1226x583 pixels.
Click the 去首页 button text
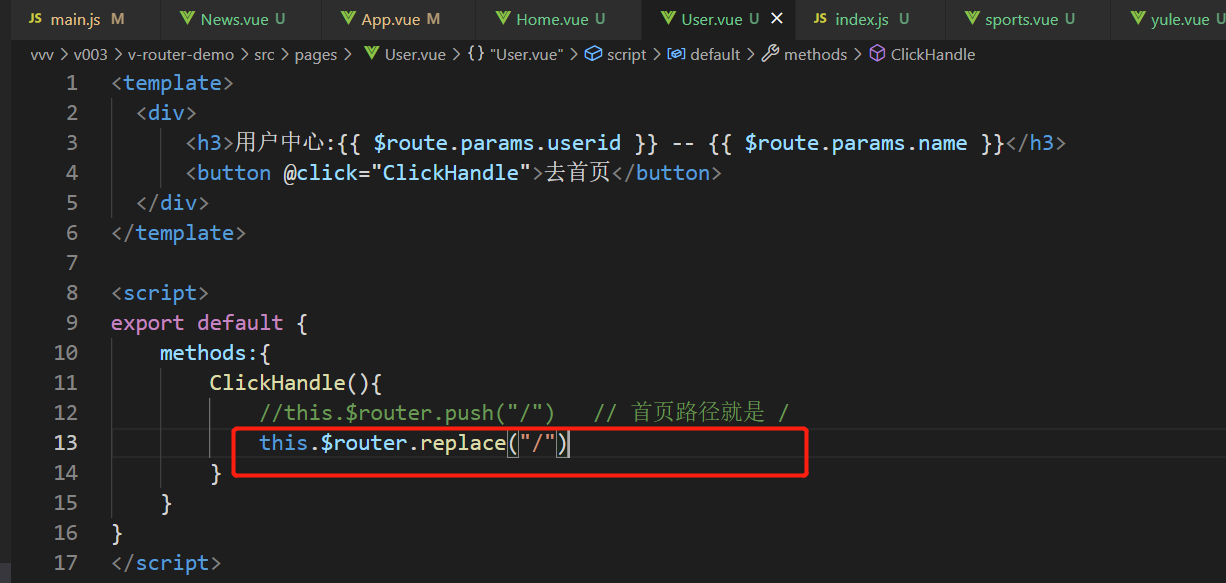(577, 173)
